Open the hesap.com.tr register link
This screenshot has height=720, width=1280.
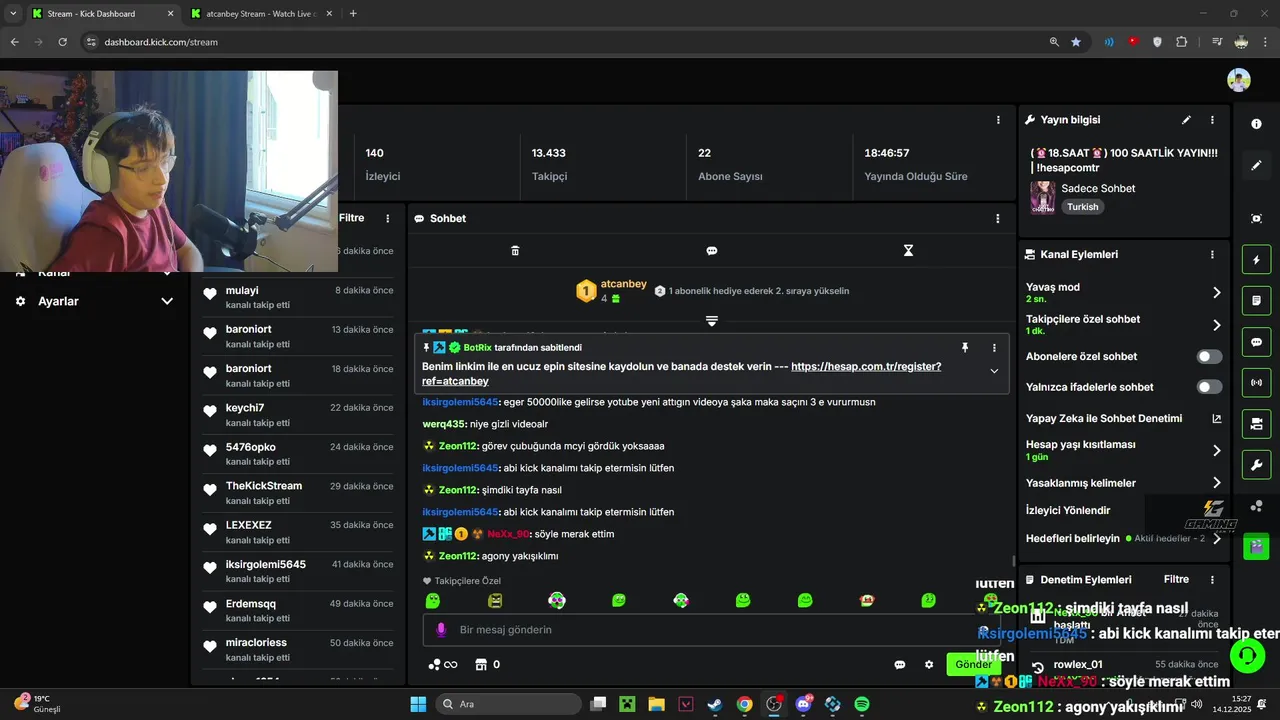pos(866,366)
